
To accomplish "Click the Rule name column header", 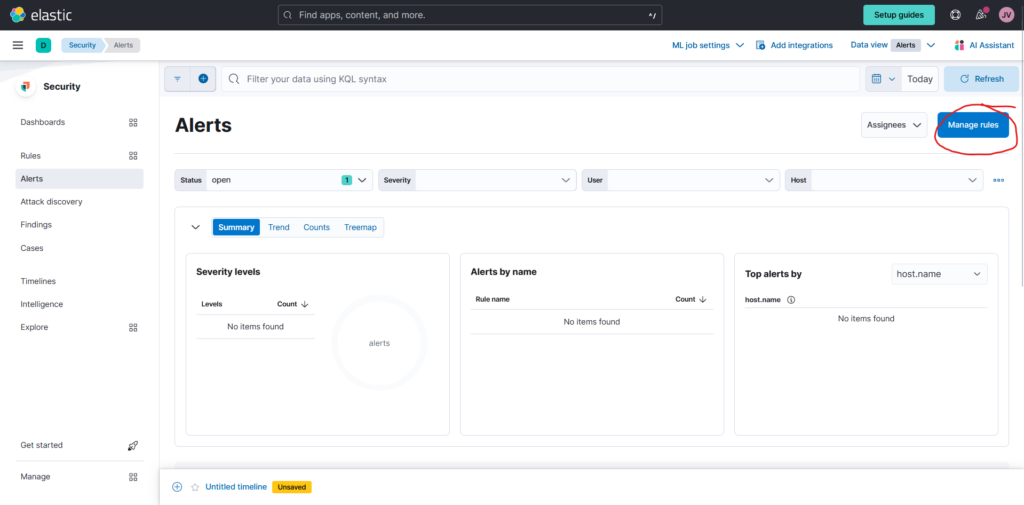I will point(492,299).
